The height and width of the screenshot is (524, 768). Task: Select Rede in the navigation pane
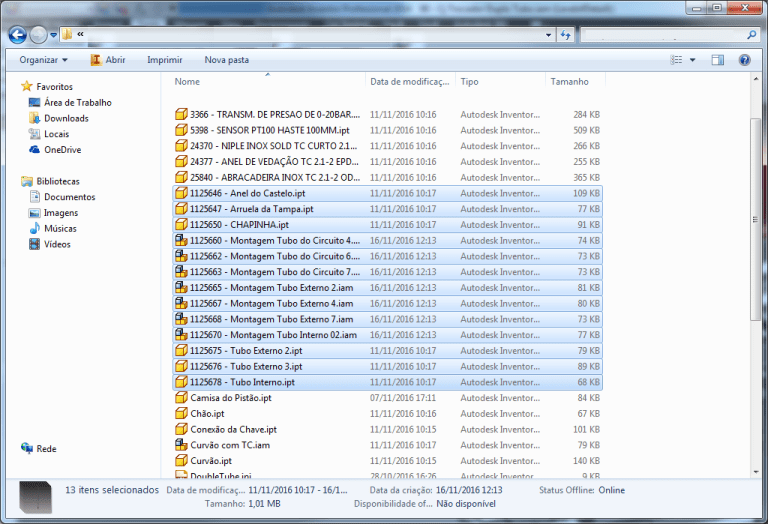coord(46,449)
